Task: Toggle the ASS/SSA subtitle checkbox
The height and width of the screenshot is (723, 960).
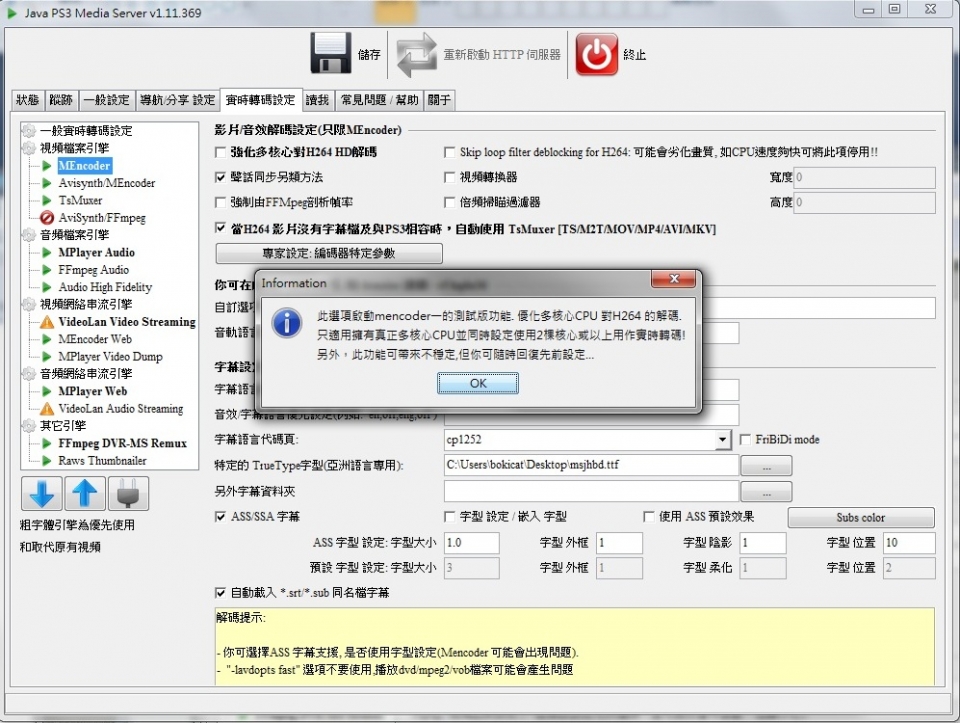Action: pos(221,517)
